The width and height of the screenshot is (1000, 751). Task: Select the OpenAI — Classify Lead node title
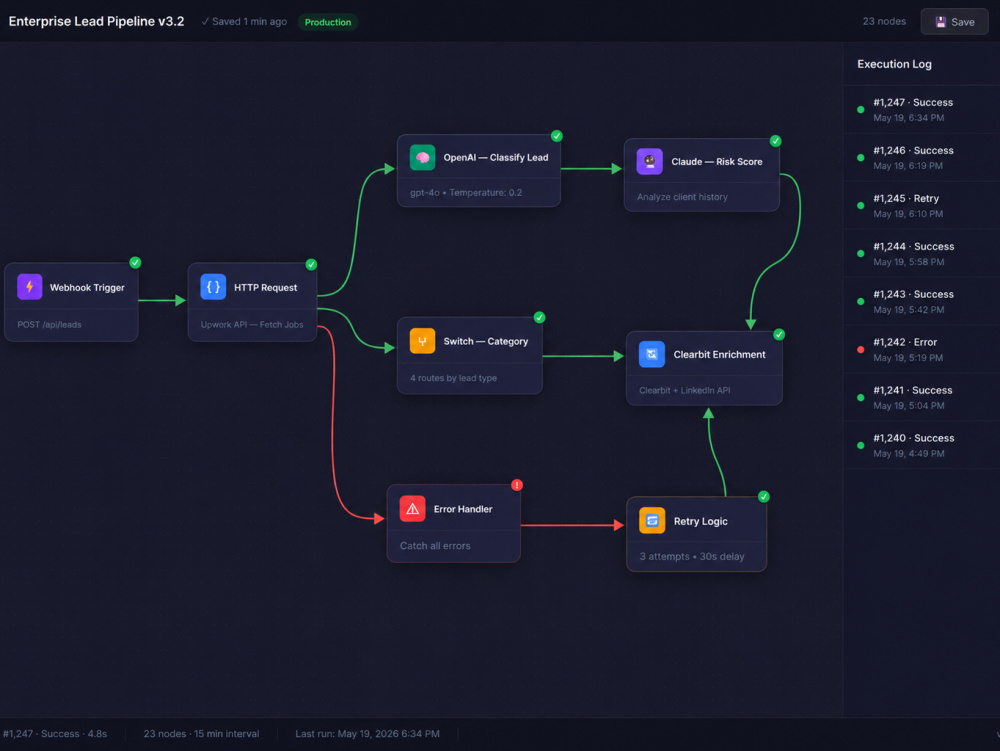[x=496, y=157]
